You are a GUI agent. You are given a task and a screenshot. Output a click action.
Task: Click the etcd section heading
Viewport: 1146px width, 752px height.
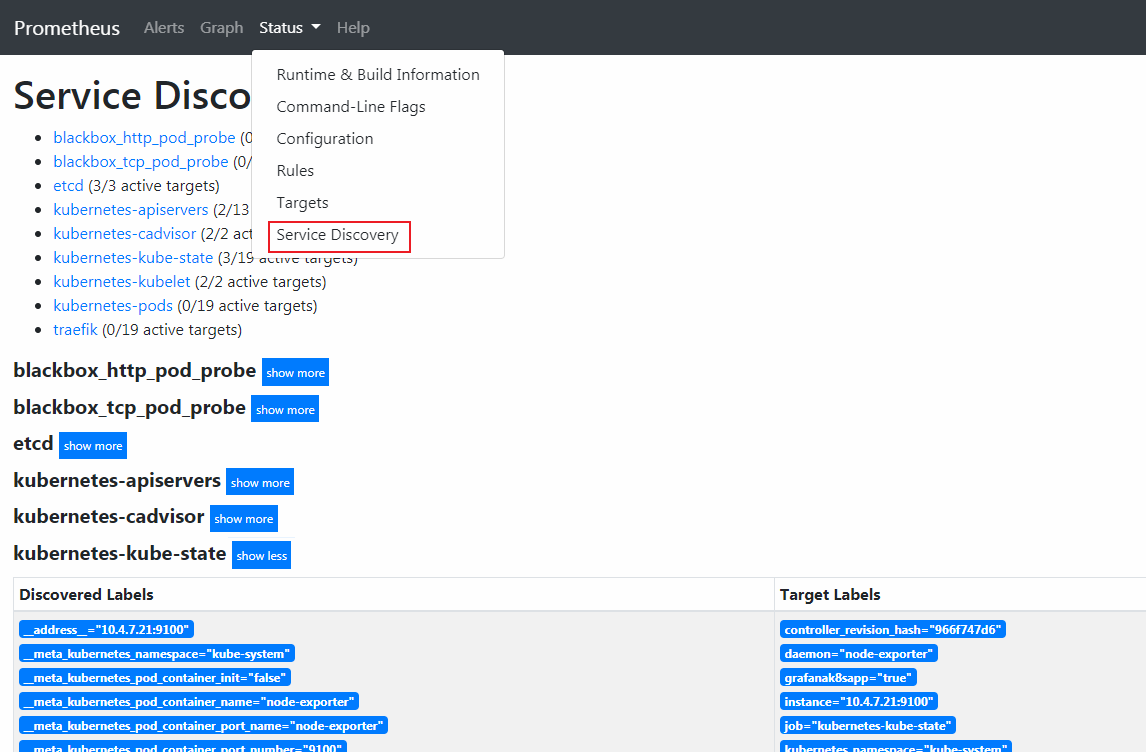click(34, 444)
